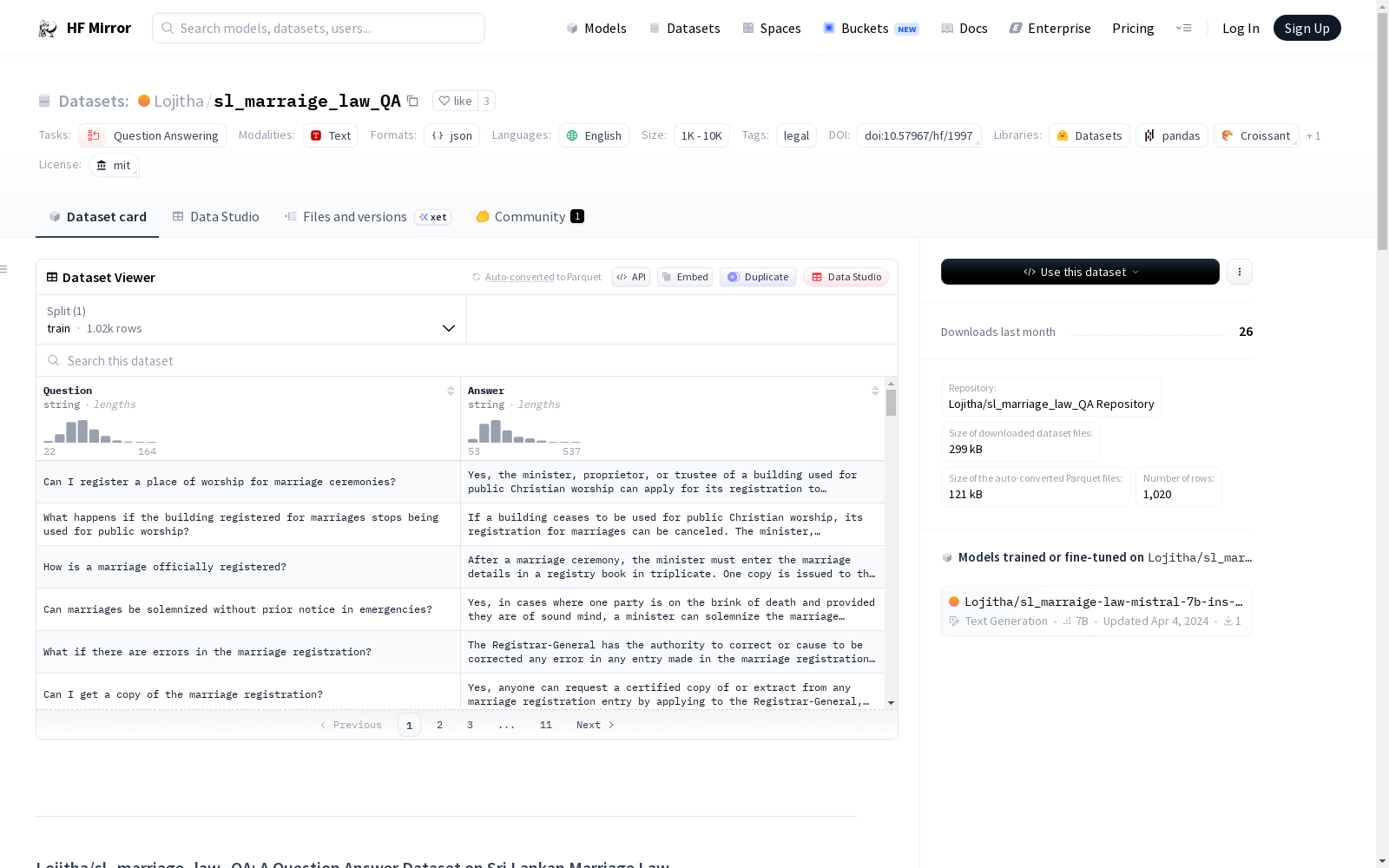The height and width of the screenshot is (868, 1389).
Task: Click the like count 3
Action: 486,101
